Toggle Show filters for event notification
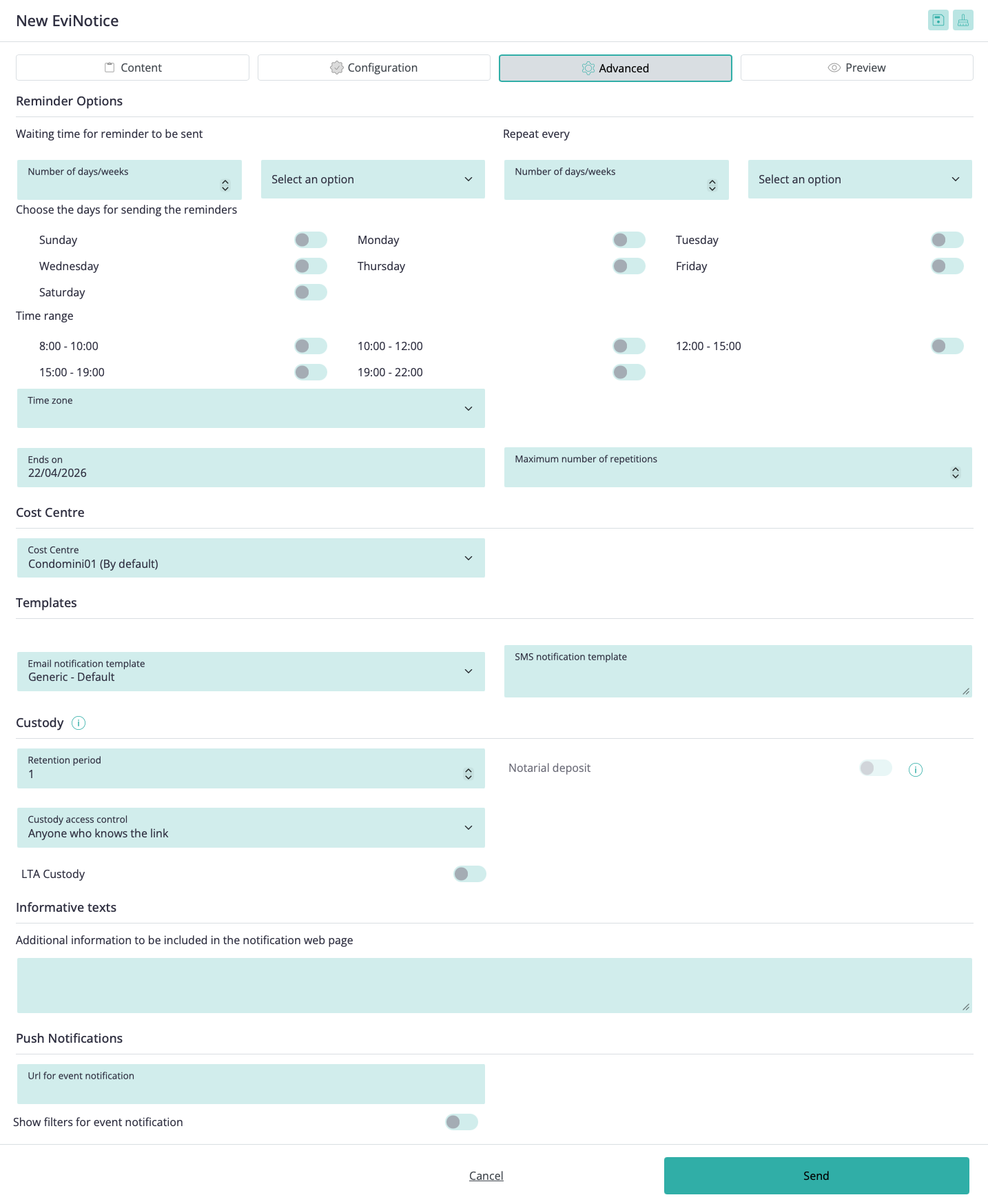The width and height of the screenshot is (988, 1204). (x=461, y=1122)
